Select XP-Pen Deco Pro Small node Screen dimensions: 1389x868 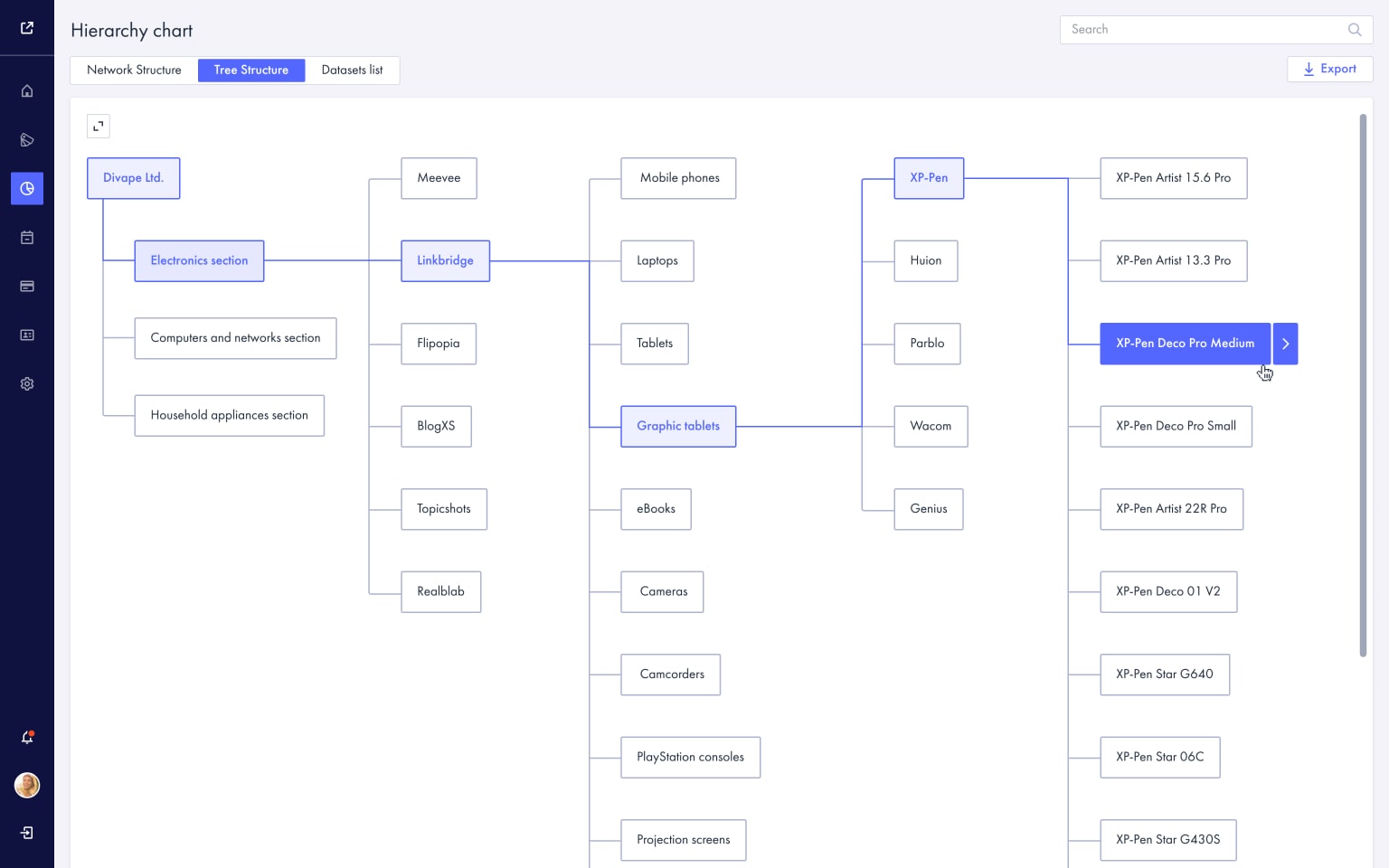point(1176,426)
